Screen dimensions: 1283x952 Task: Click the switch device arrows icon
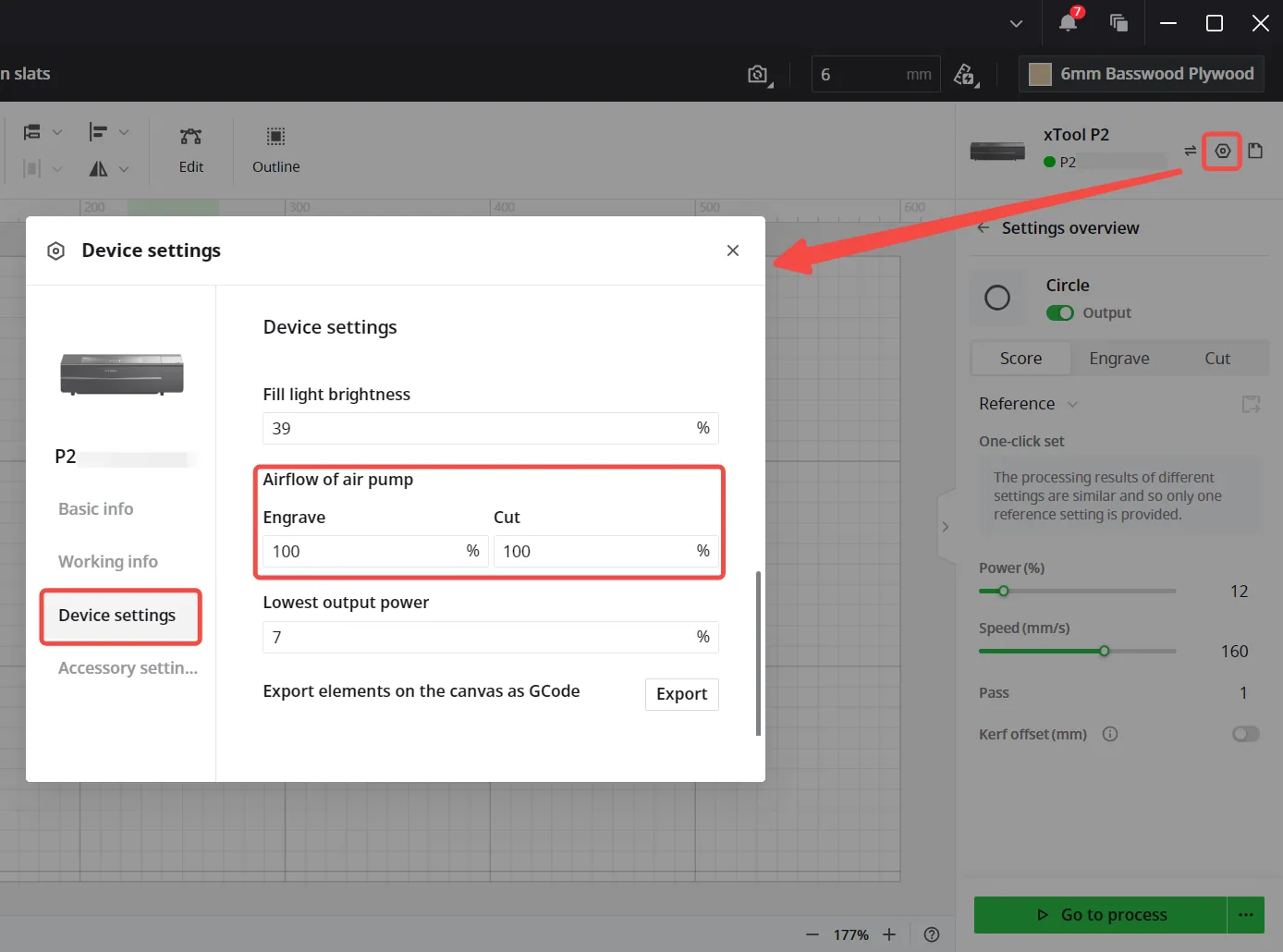[x=1190, y=151]
